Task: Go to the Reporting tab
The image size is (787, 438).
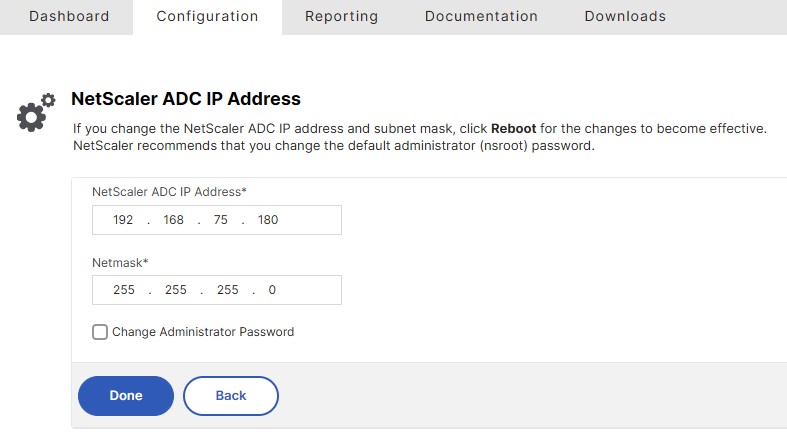Action: pyautogui.click(x=341, y=16)
